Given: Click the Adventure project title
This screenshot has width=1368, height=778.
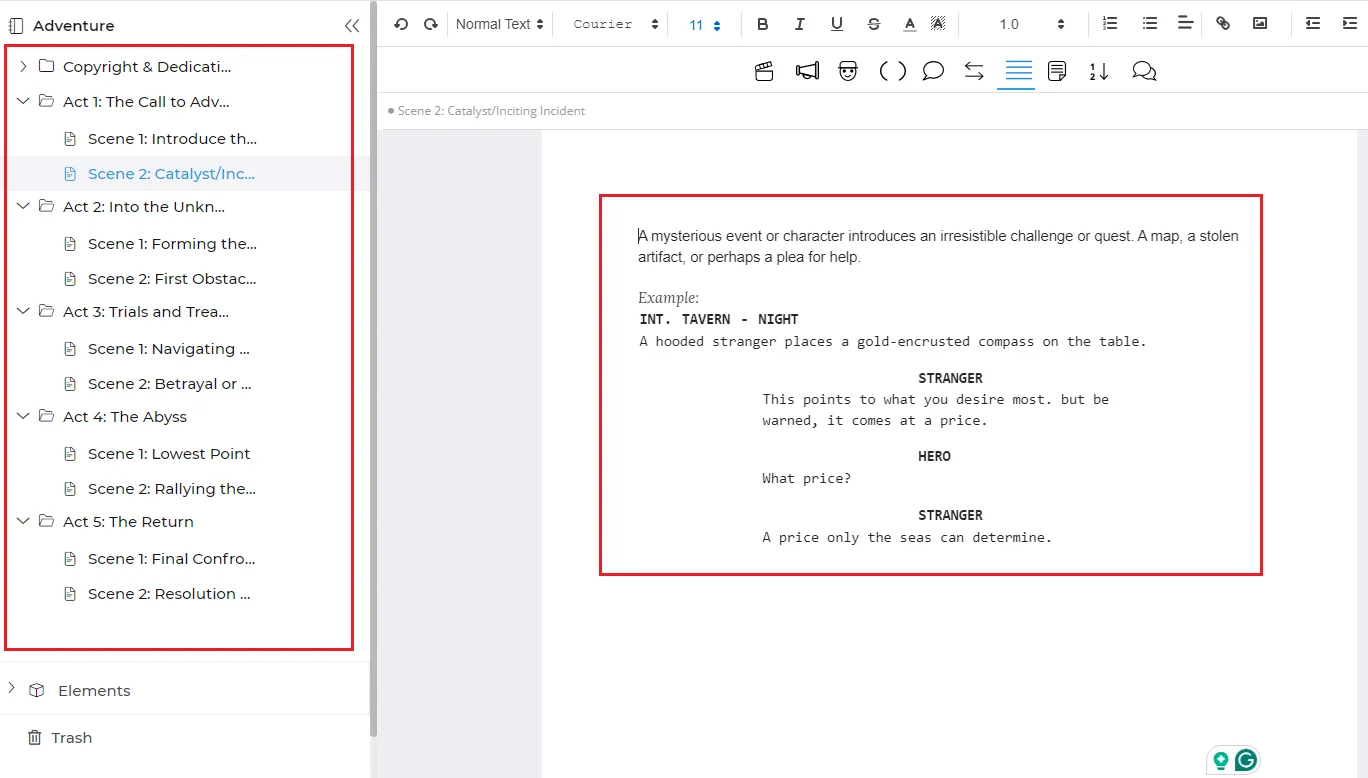Looking at the screenshot, I should [74, 26].
